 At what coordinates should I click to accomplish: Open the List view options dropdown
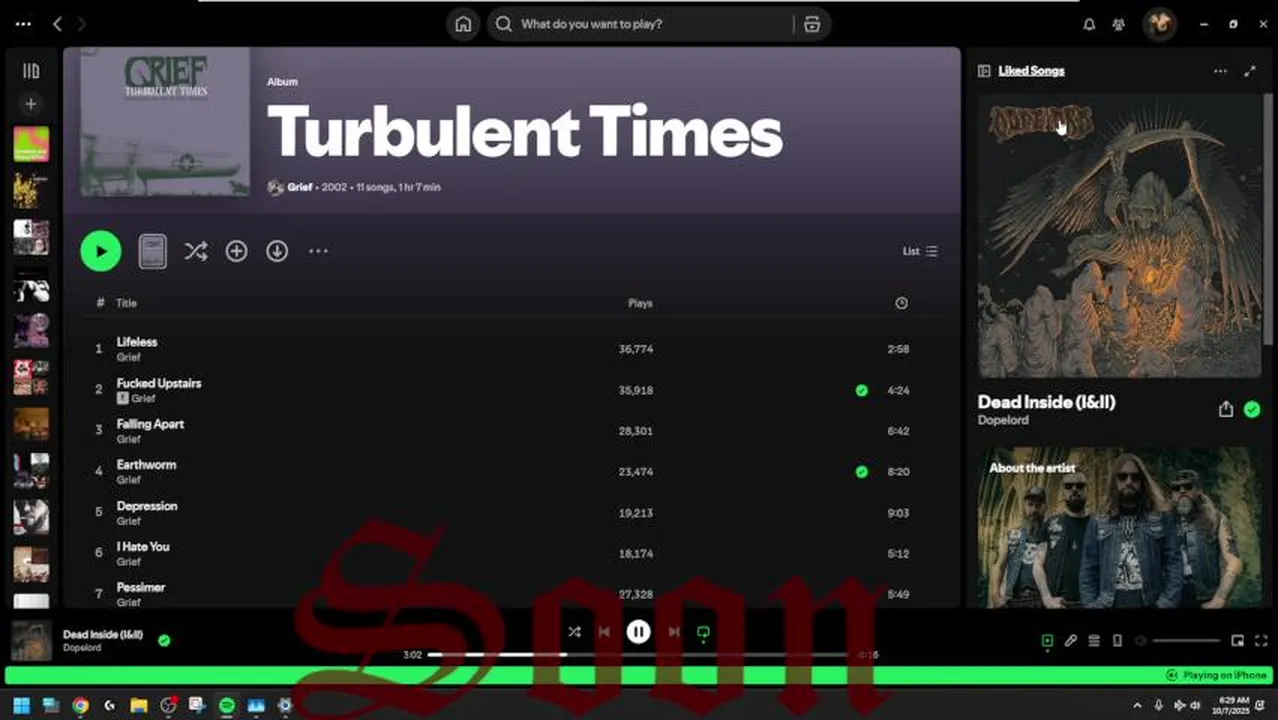click(920, 251)
